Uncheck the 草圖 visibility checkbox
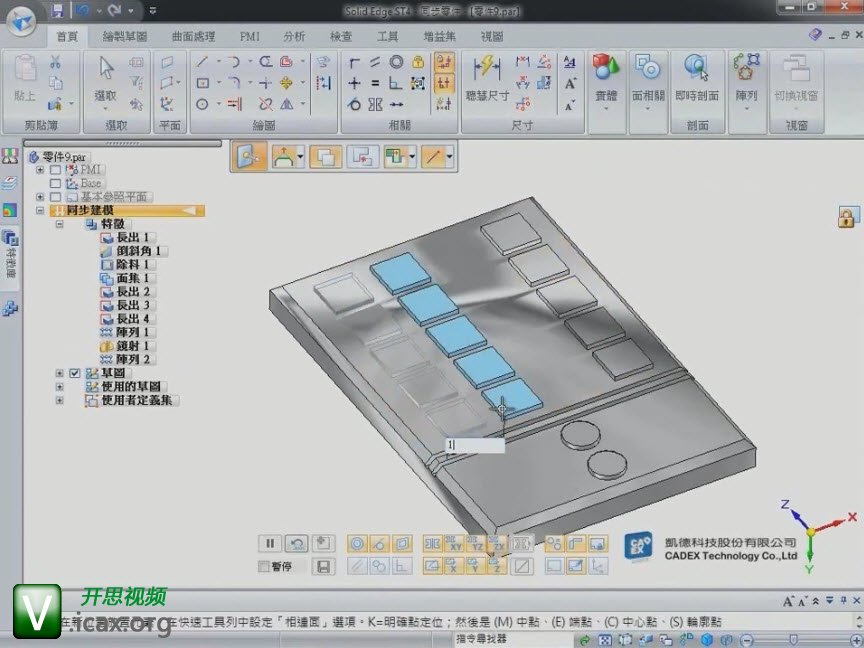Screen dimensions: 864x648 click(74, 373)
